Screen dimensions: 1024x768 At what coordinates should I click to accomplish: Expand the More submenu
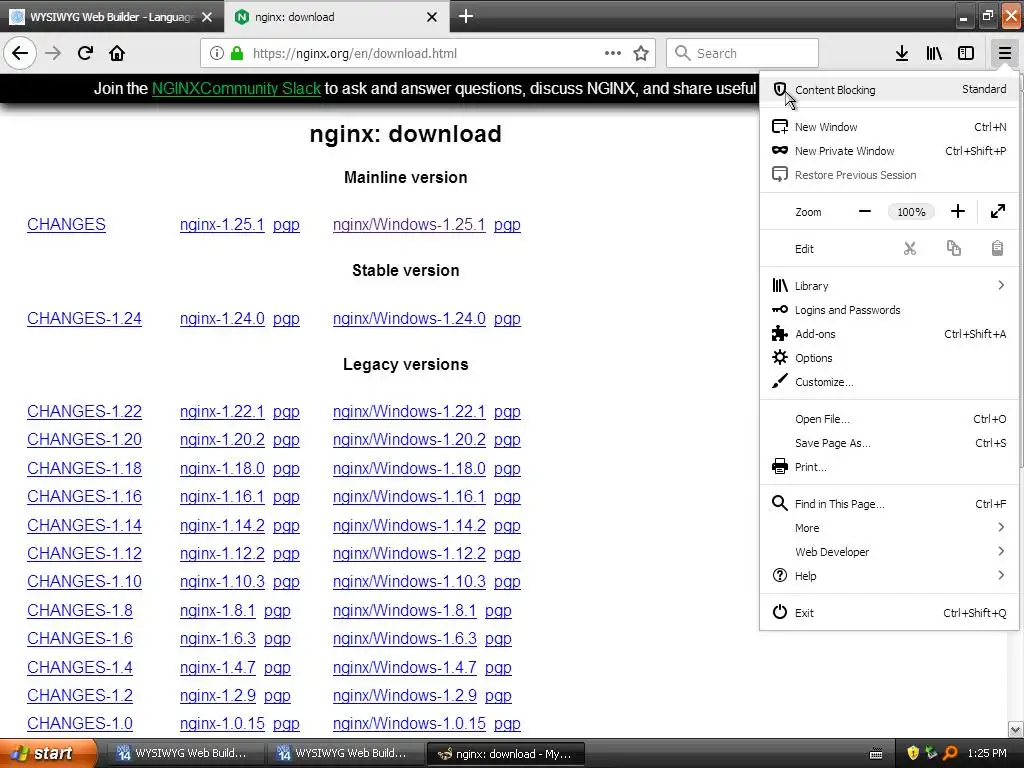pyautogui.click(x=889, y=528)
